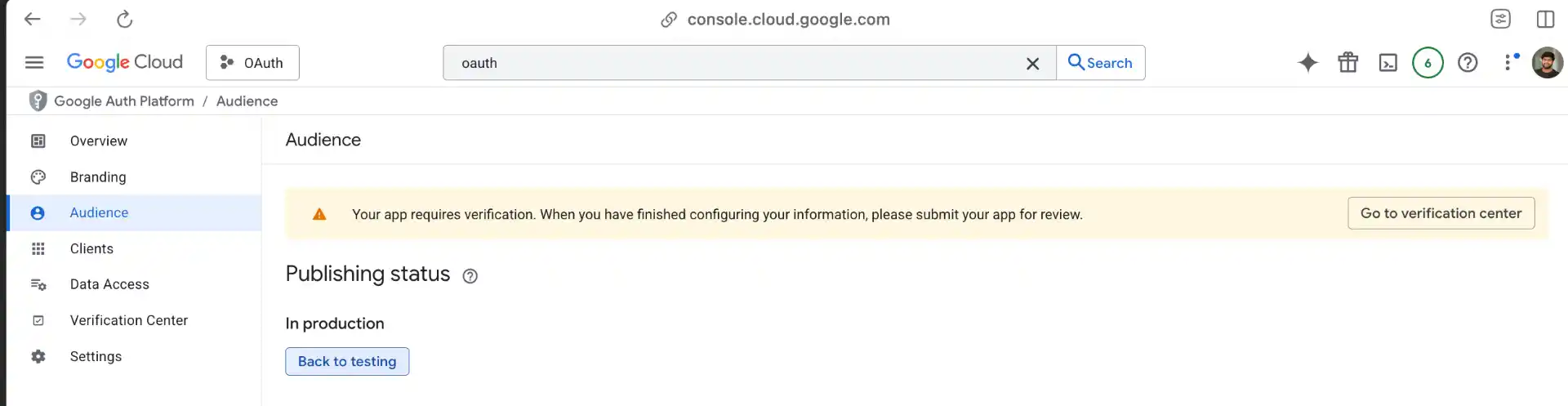1568x406 pixels.
Task: Clear the oauth search text
Action: click(x=1032, y=64)
